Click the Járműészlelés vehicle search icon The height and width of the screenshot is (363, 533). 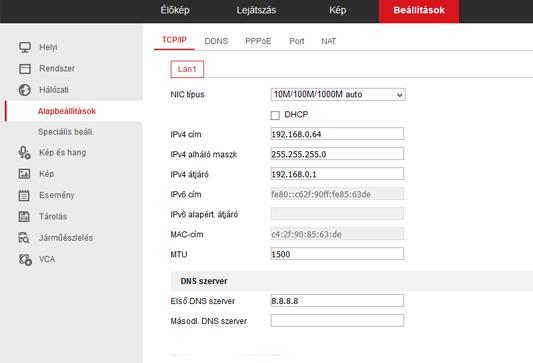pos(24,238)
